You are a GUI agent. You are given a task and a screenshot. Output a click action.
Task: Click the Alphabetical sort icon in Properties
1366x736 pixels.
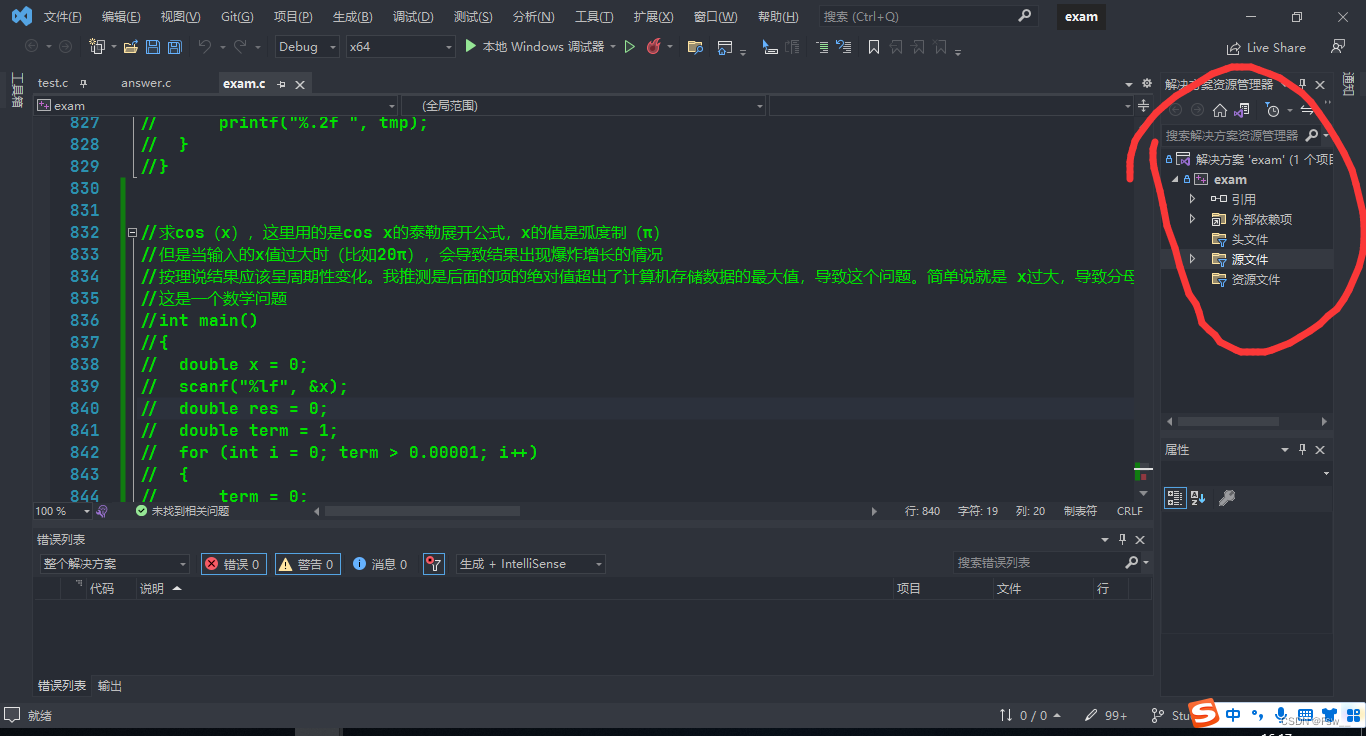coord(1198,497)
